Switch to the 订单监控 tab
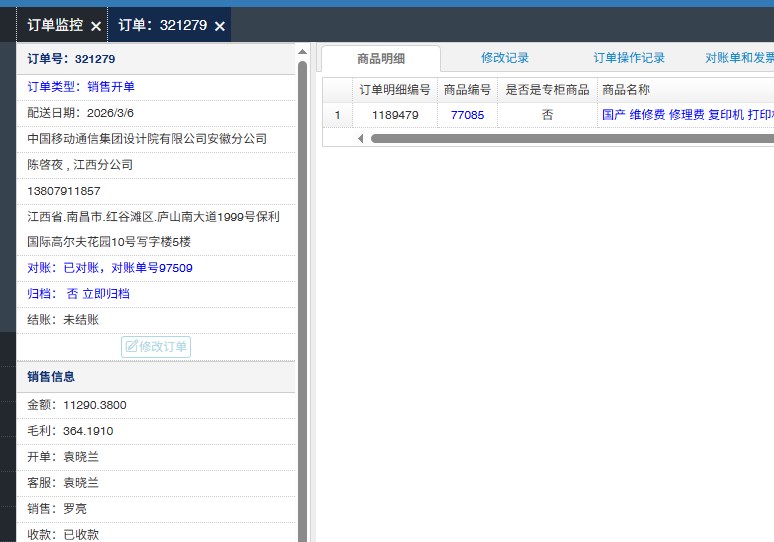Screen dimensions: 774x542 point(55,25)
